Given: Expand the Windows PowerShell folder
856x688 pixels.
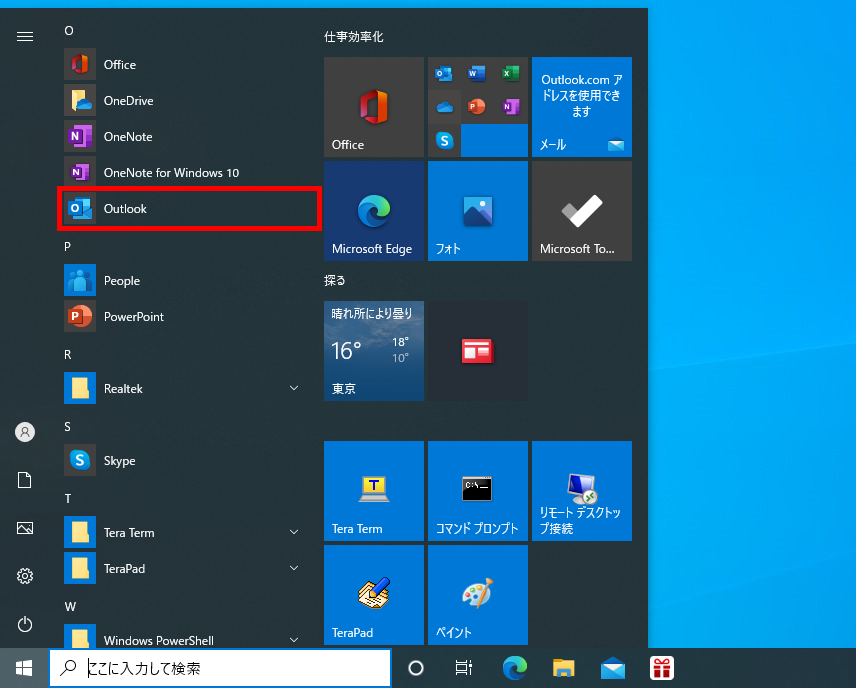Looking at the screenshot, I should point(294,639).
